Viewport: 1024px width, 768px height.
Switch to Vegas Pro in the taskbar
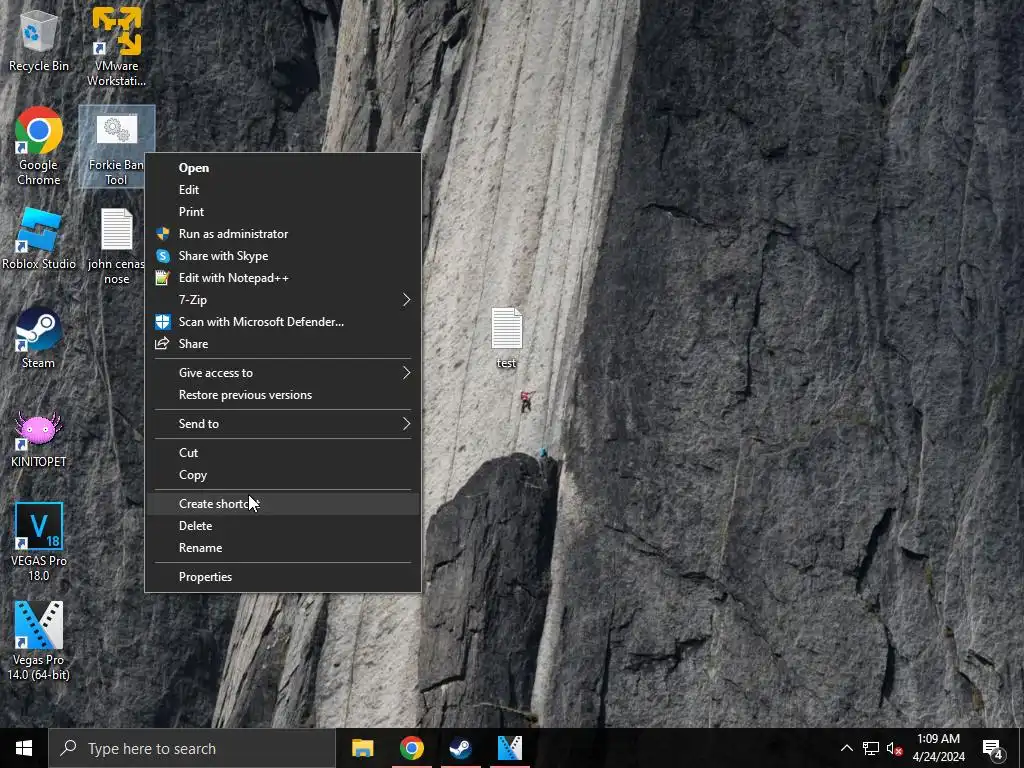point(509,748)
